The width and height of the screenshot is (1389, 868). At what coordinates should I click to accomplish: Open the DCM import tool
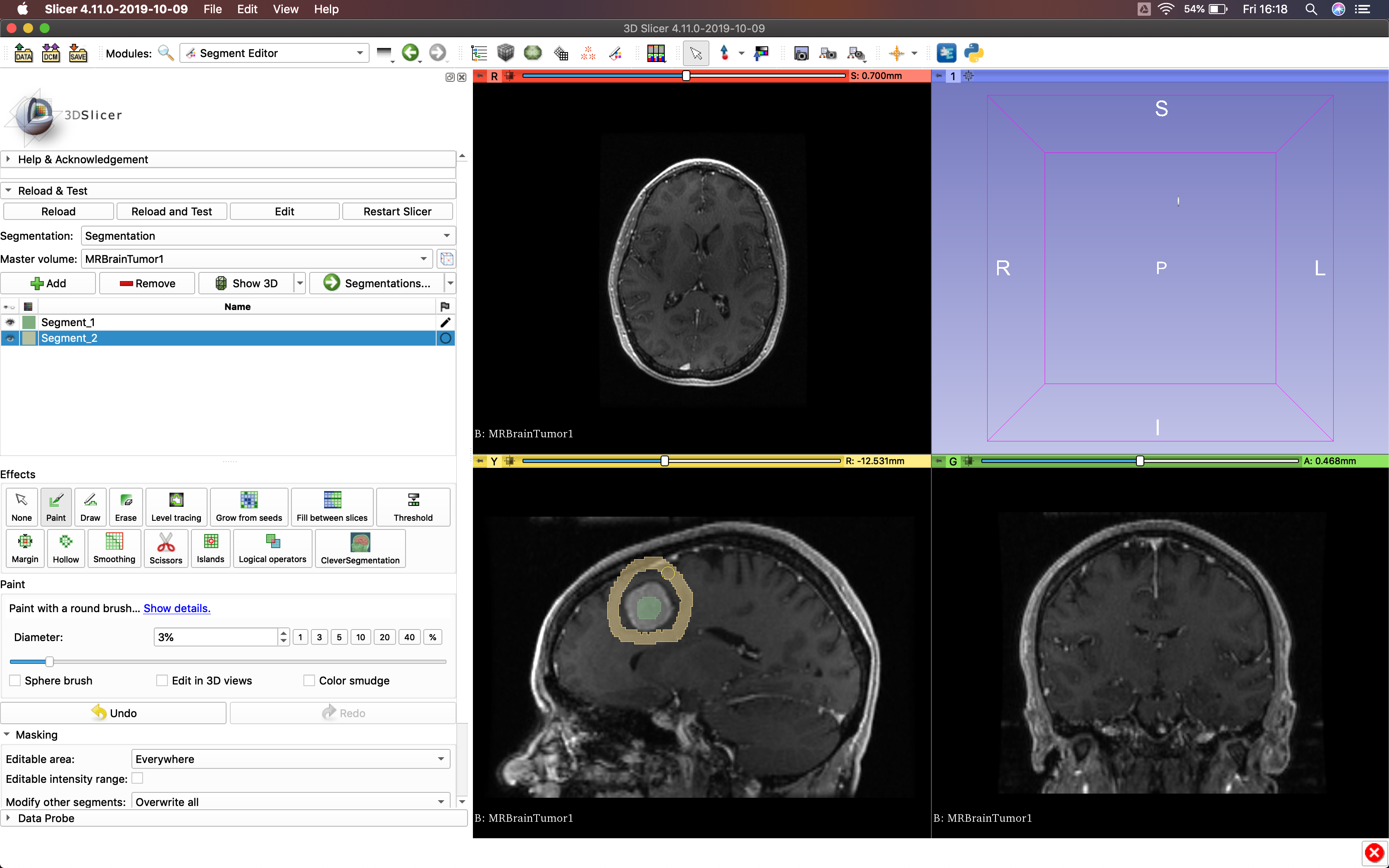pyautogui.click(x=50, y=53)
